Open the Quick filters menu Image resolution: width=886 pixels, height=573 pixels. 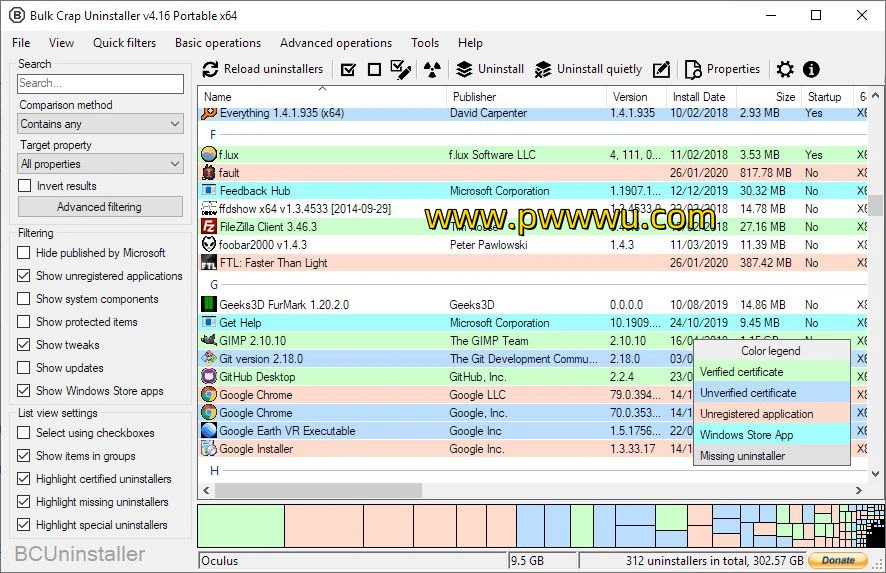(x=124, y=43)
